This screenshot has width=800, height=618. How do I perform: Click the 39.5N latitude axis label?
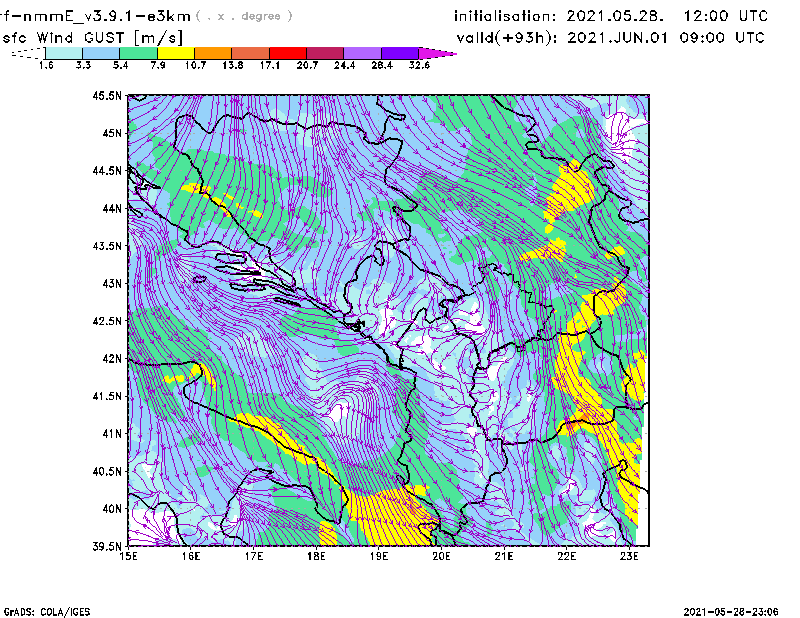pyautogui.click(x=106, y=546)
